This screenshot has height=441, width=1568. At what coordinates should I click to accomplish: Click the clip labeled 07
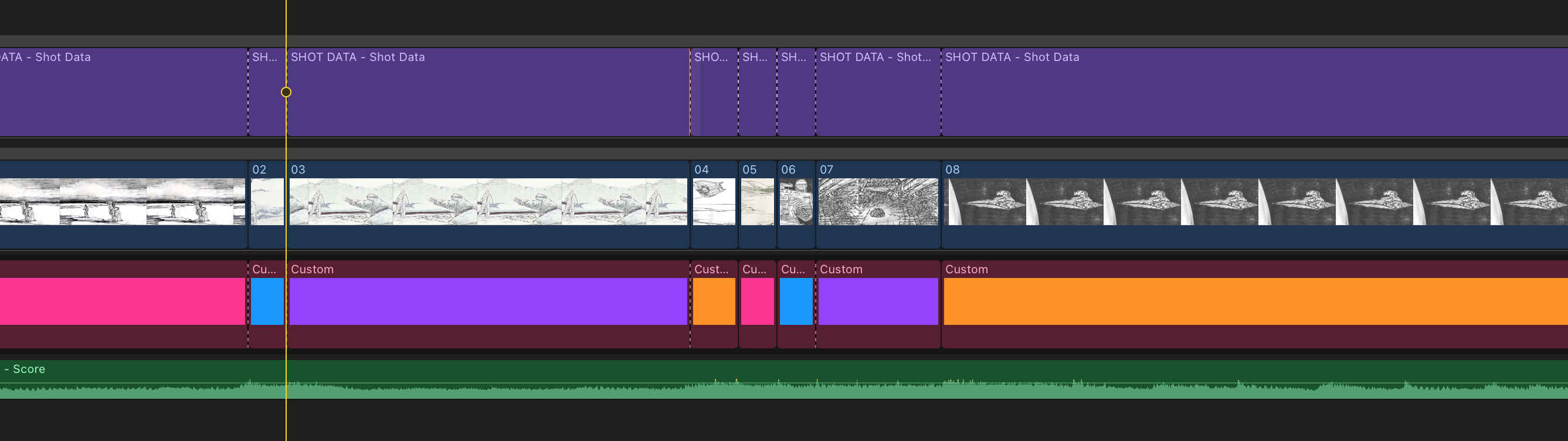tap(878, 204)
